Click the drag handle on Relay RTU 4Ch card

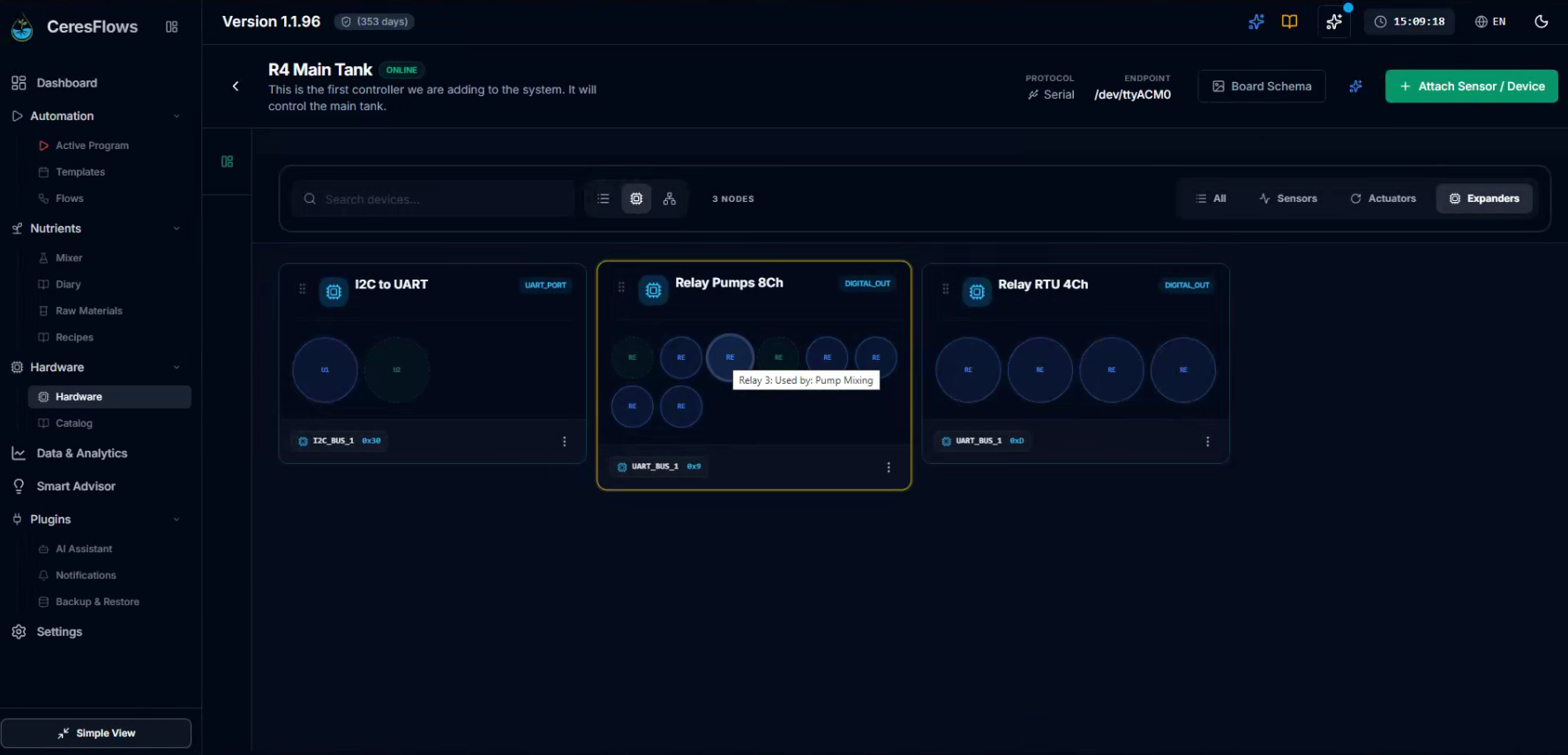(945, 289)
